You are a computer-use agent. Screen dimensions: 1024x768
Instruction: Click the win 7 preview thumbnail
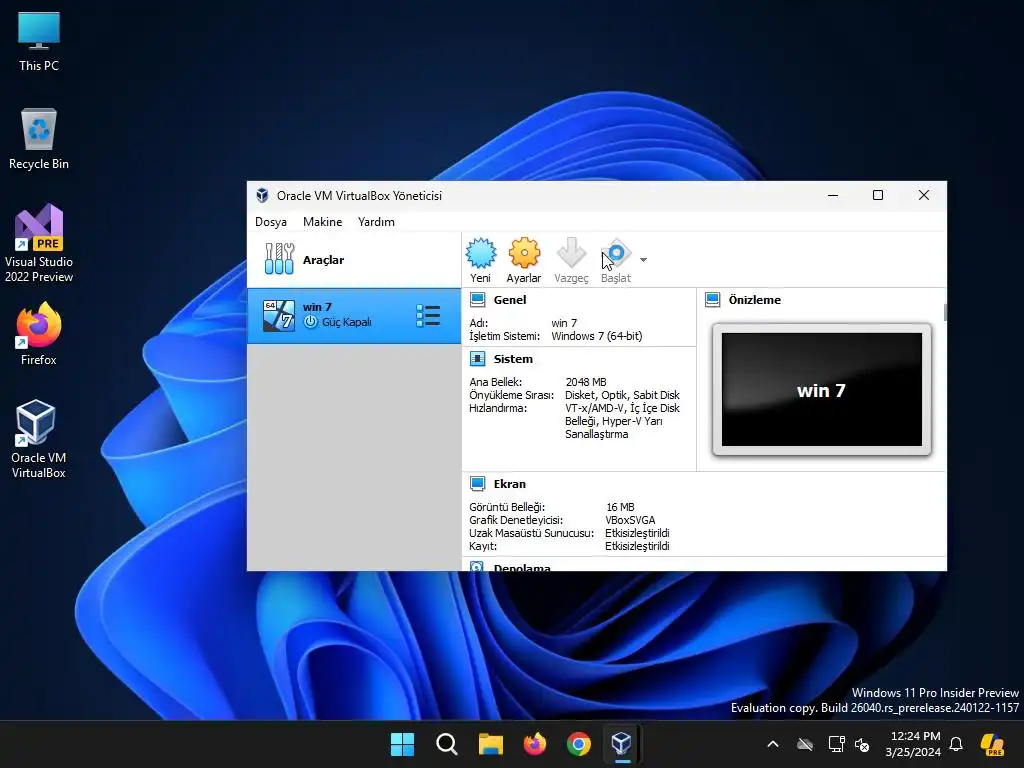click(822, 389)
